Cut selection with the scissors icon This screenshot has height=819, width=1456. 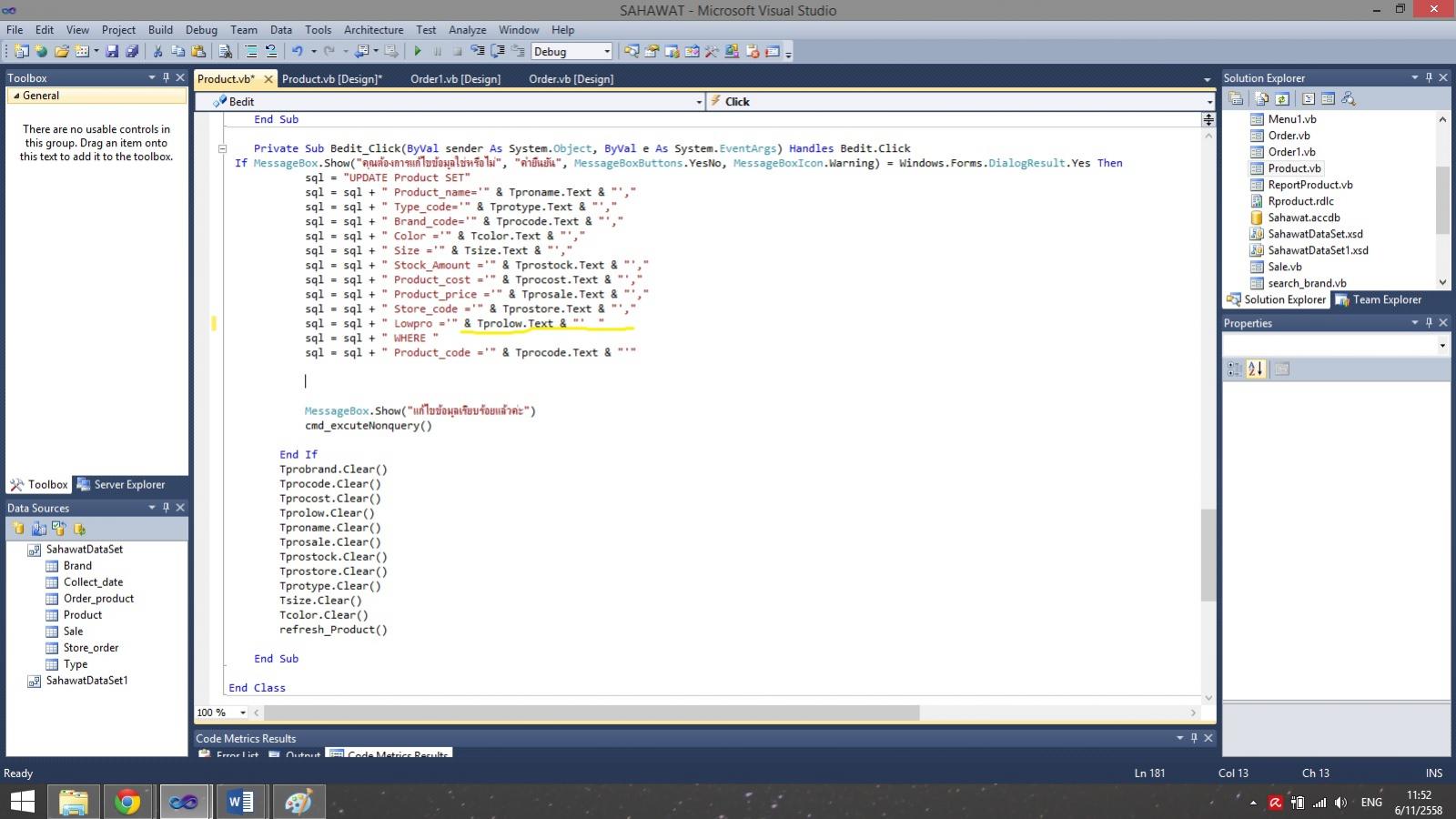tap(157, 51)
